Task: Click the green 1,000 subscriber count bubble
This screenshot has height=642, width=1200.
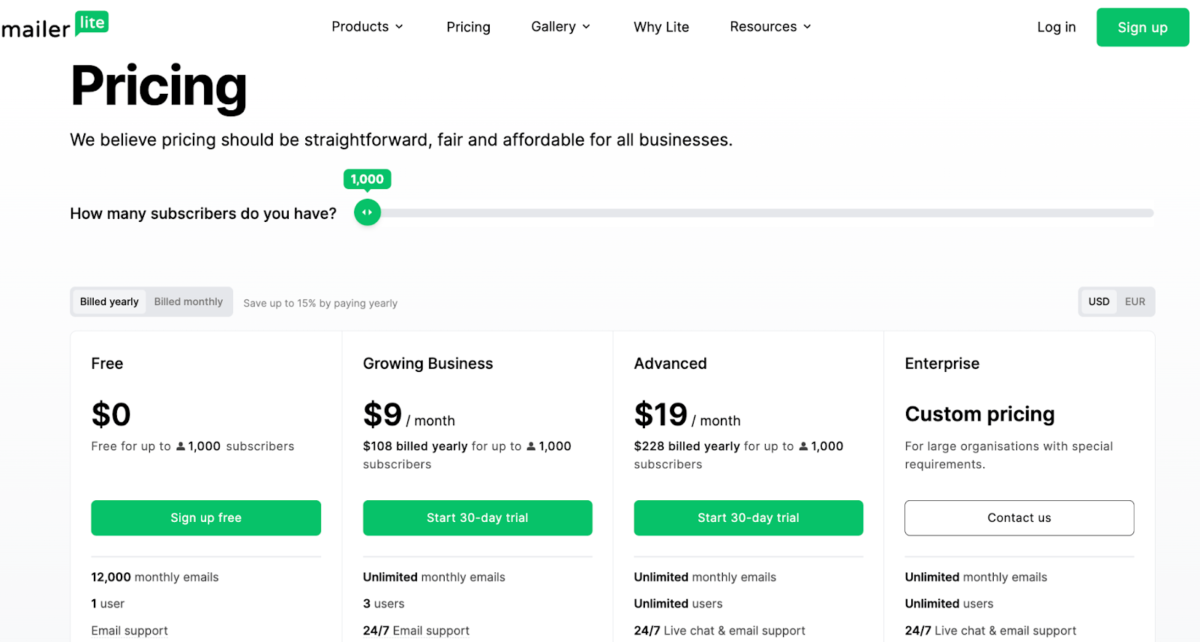Action: coord(367,179)
